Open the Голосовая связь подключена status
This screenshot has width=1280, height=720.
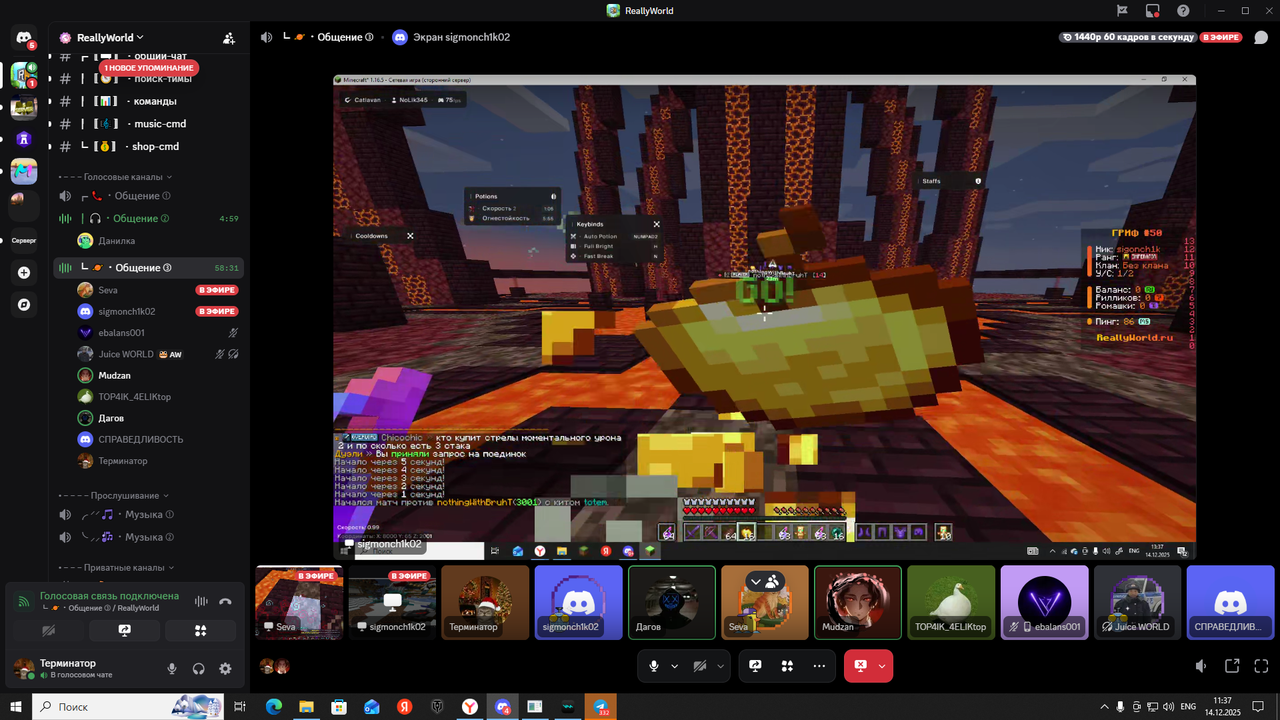click(109, 596)
